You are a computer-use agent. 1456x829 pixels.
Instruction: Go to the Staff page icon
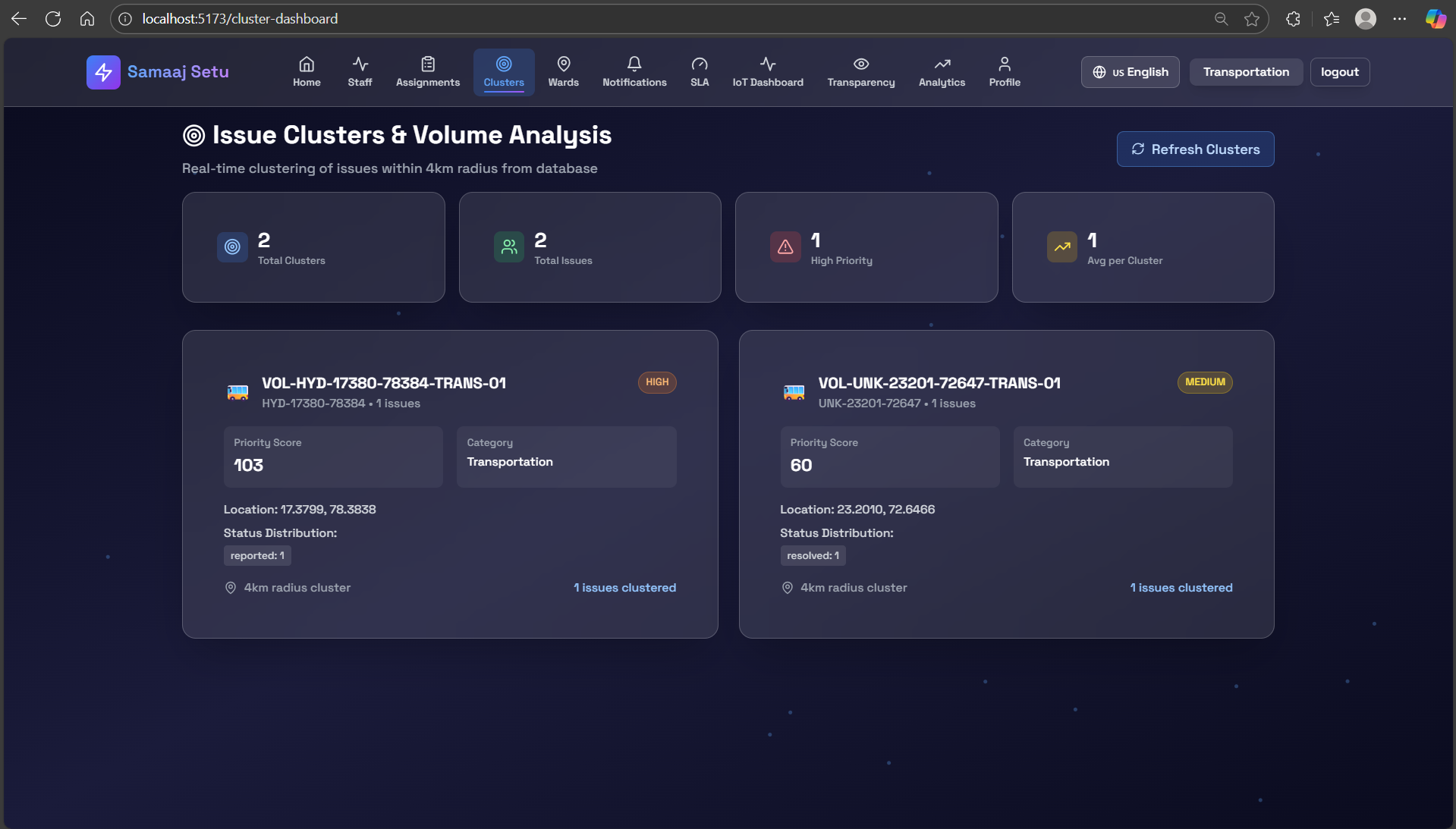[x=360, y=64]
